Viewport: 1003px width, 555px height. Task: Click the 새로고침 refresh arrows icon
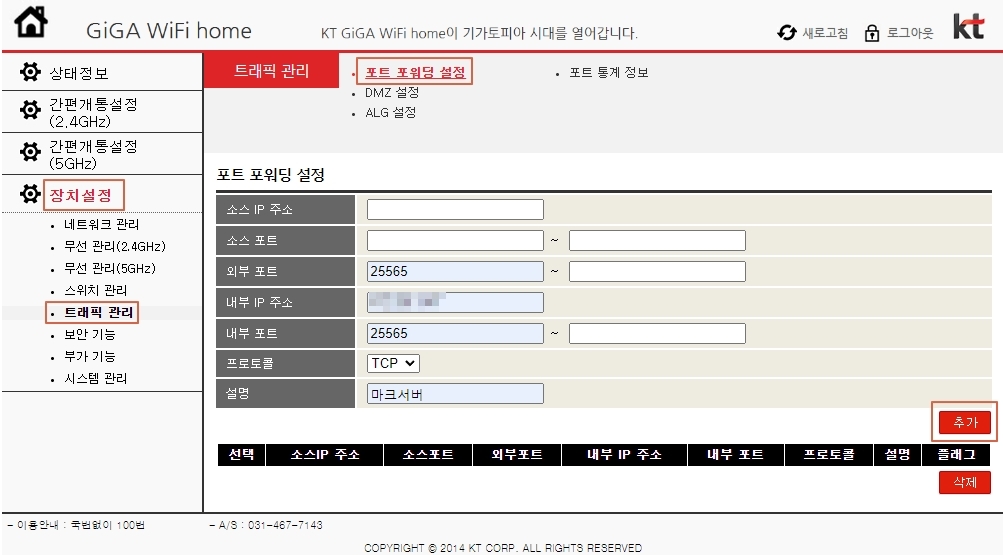(x=787, y=33)
